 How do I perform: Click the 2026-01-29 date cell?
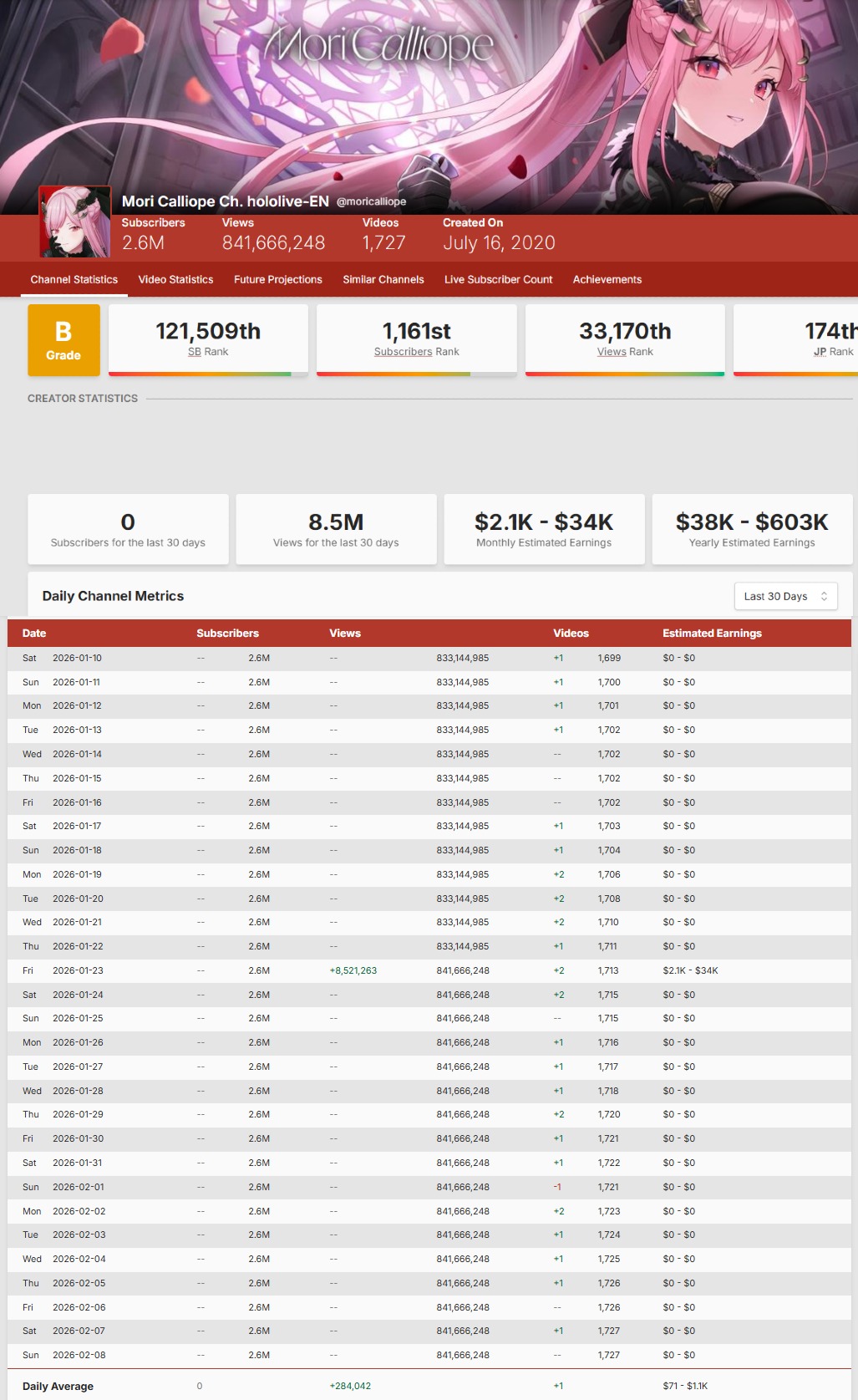pos(78,1114)
